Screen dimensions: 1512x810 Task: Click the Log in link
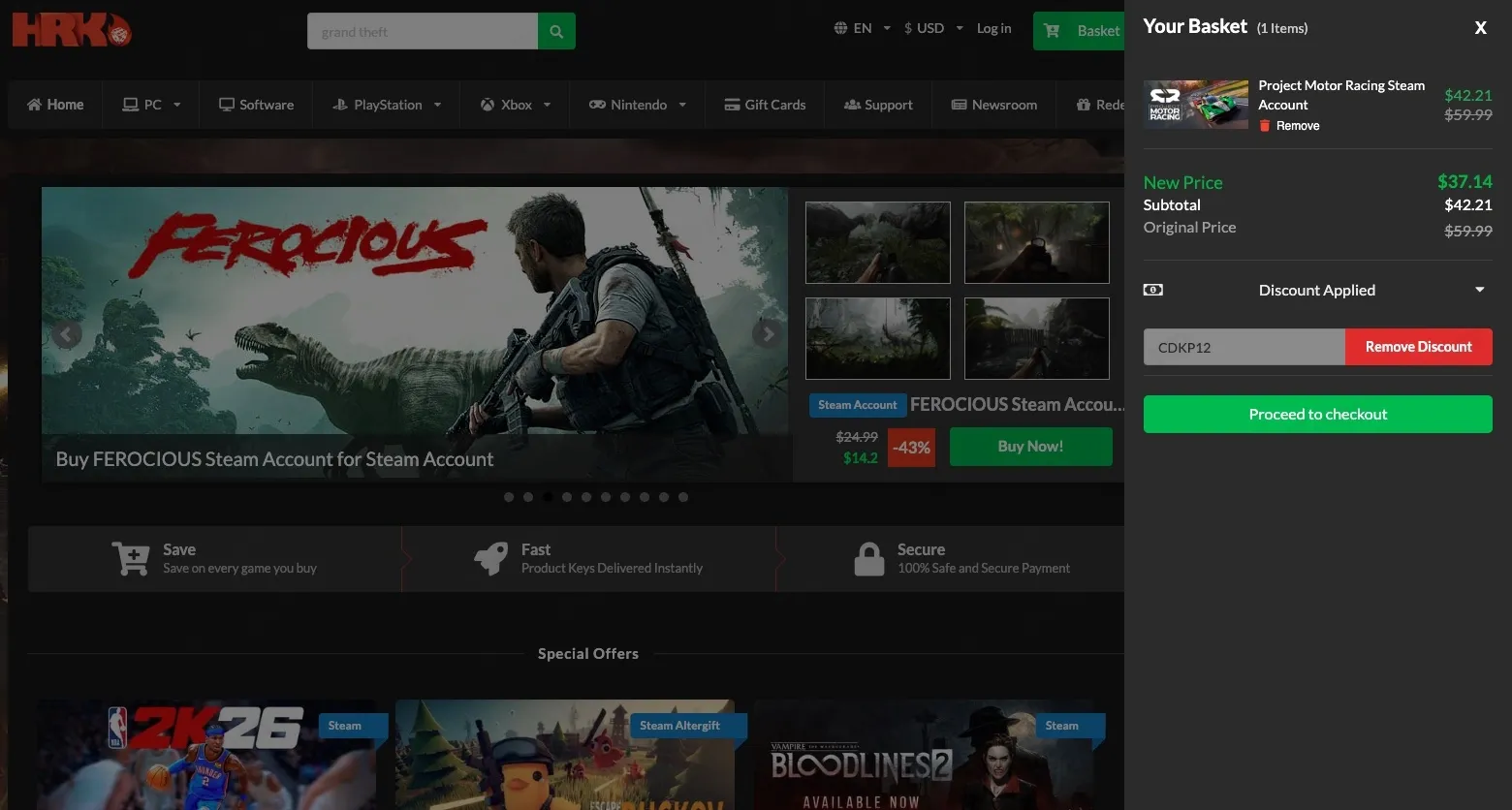pos(993,28)
